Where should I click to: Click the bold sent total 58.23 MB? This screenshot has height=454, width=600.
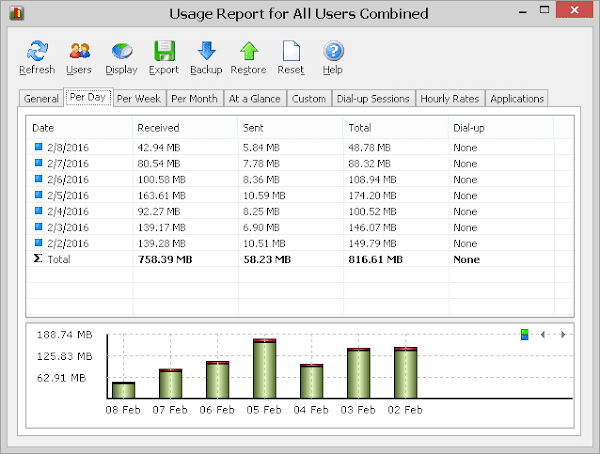(267, 259)
